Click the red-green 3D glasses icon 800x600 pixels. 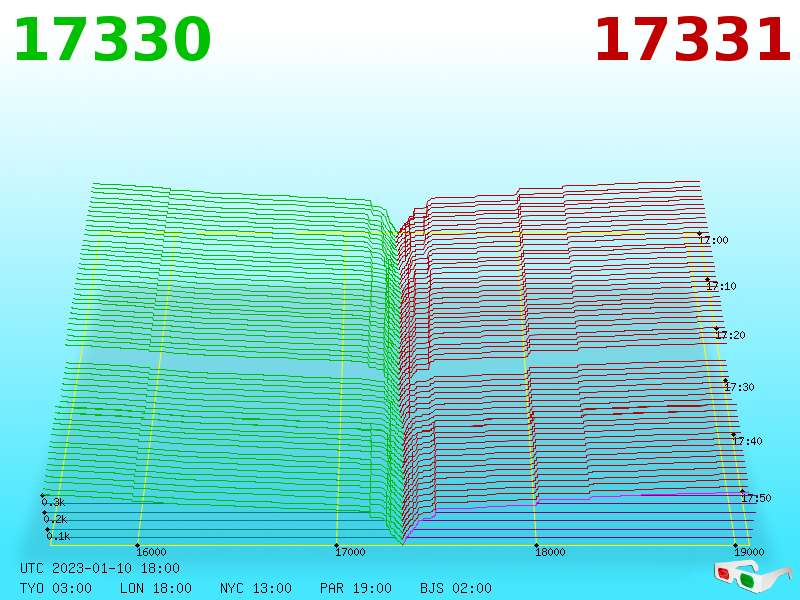tap(753, 575)
